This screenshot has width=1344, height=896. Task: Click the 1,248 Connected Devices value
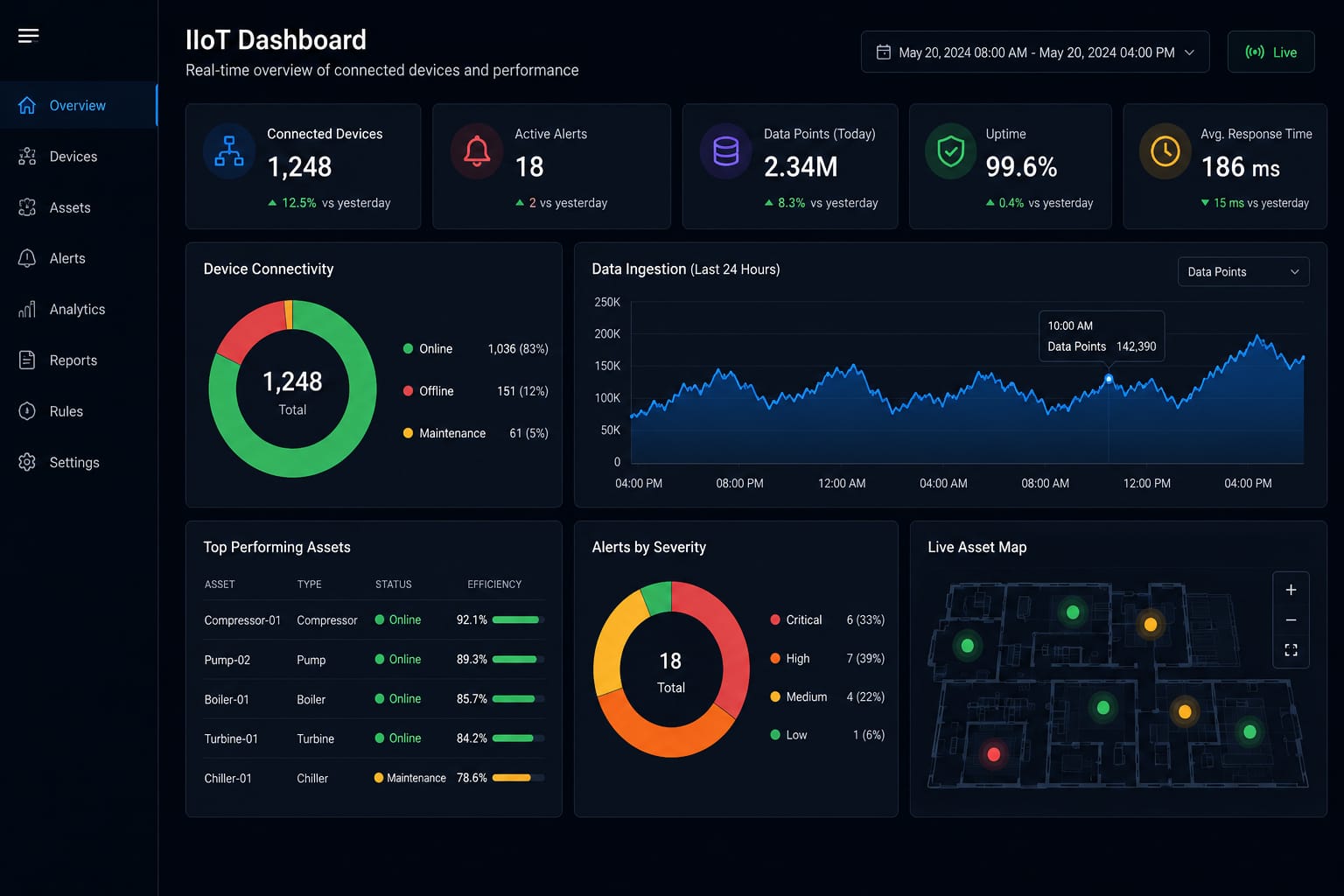coord(299,166)
